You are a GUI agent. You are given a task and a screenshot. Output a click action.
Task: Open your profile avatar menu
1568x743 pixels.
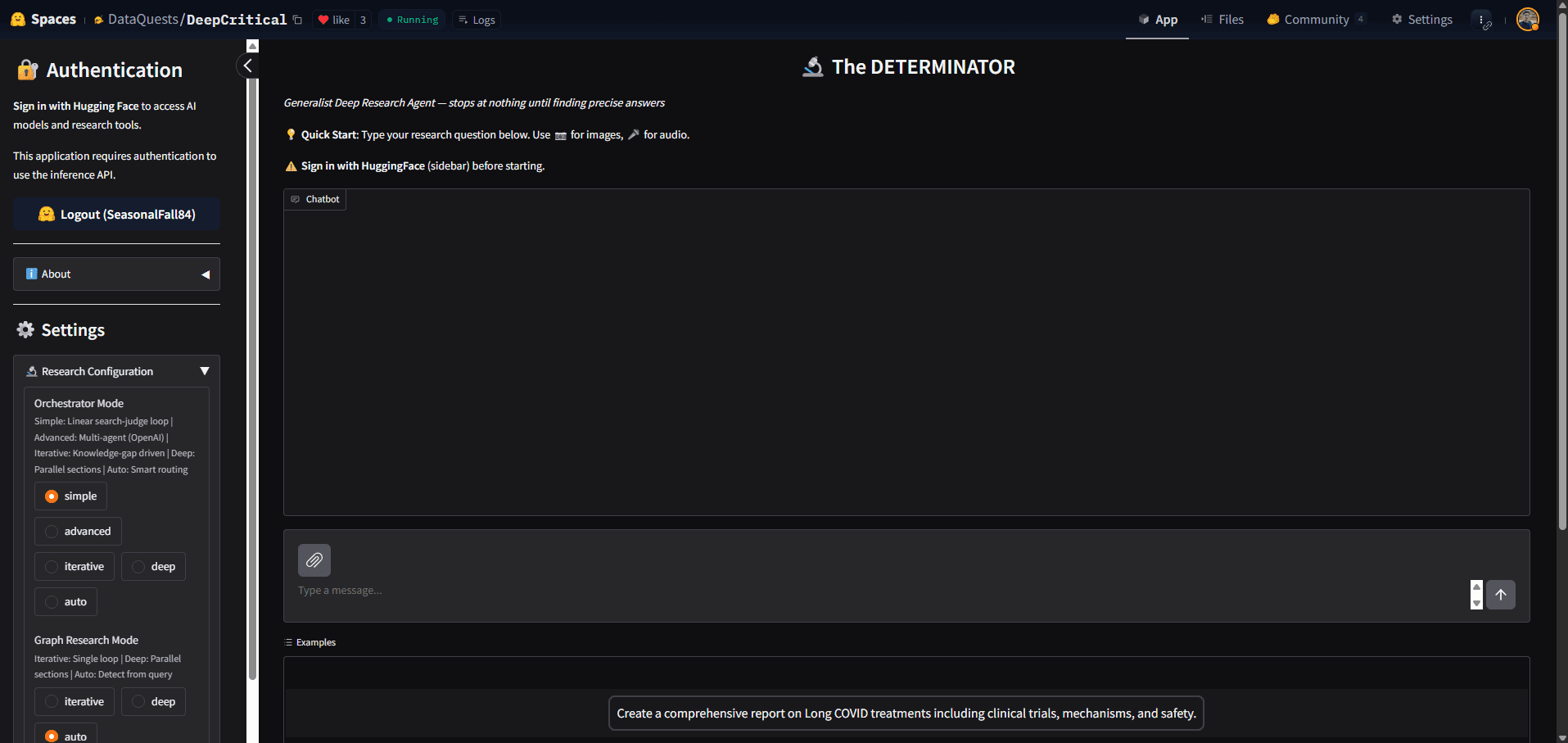click(1528, 19)
